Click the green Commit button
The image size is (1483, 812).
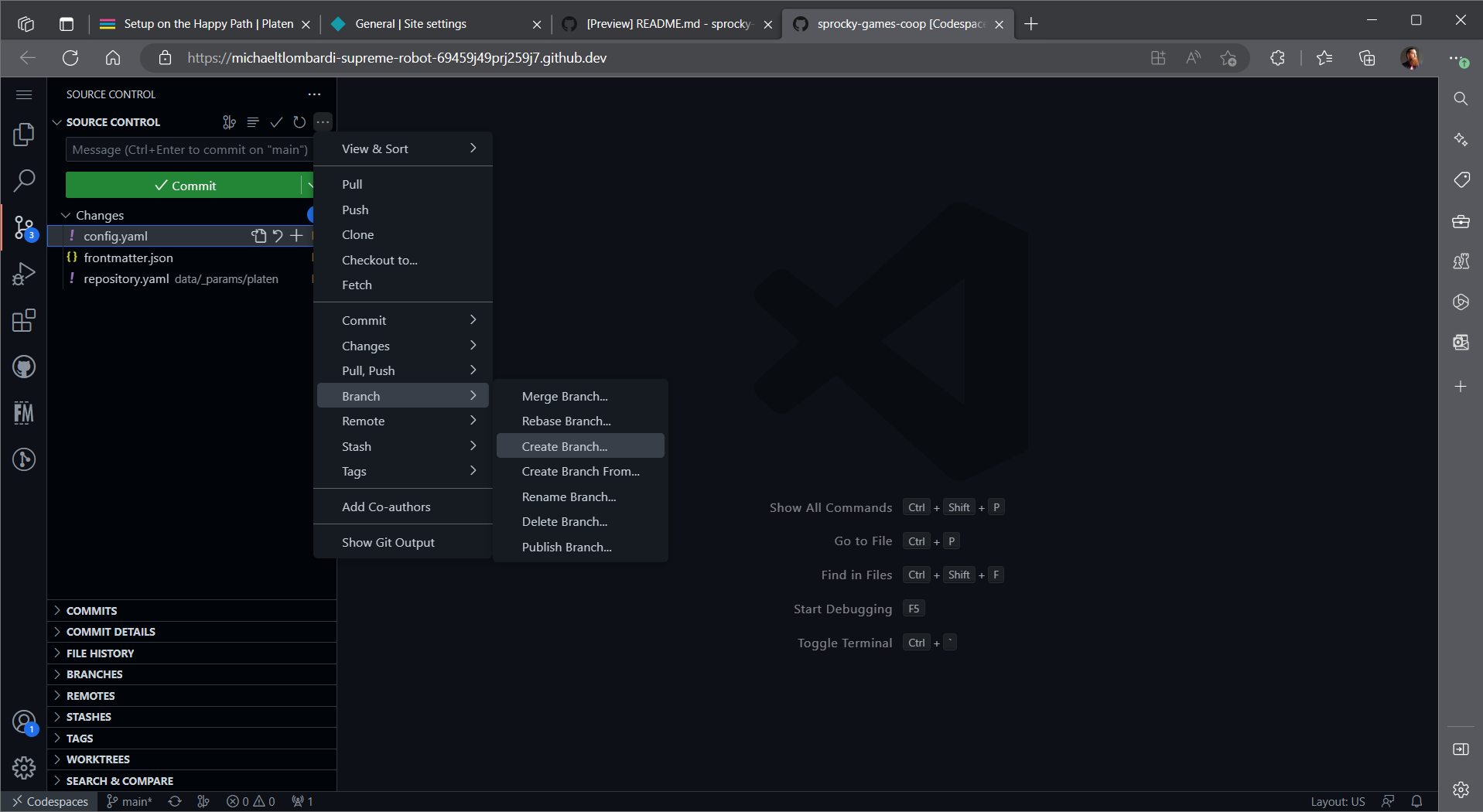pos(184,186)
